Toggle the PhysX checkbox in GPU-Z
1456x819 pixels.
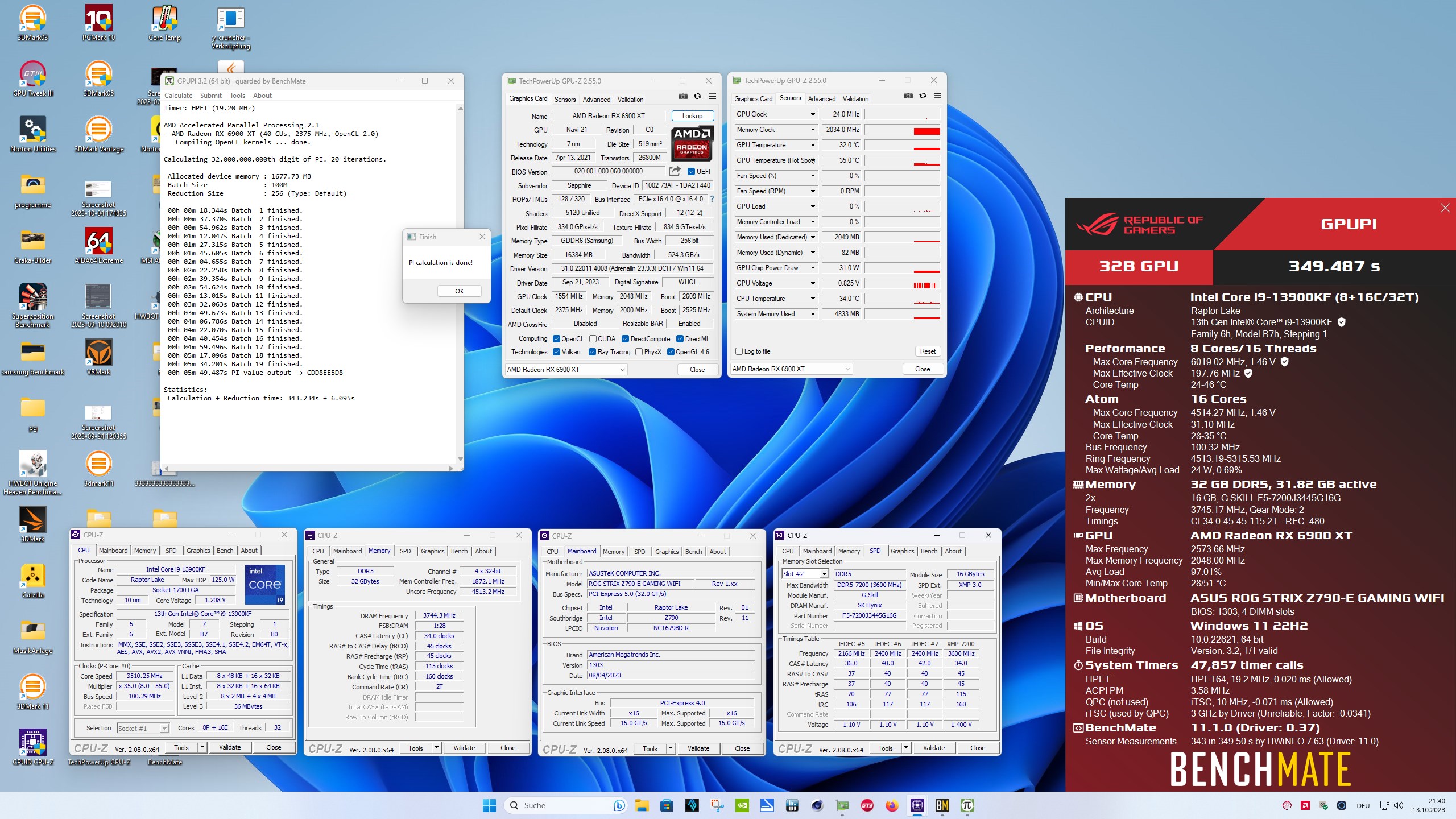[x=639, y=352]
